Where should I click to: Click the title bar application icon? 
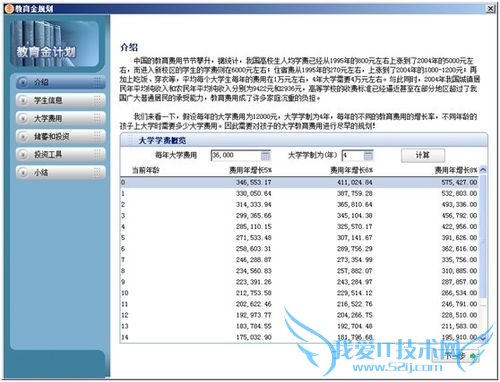click(9, 9)
